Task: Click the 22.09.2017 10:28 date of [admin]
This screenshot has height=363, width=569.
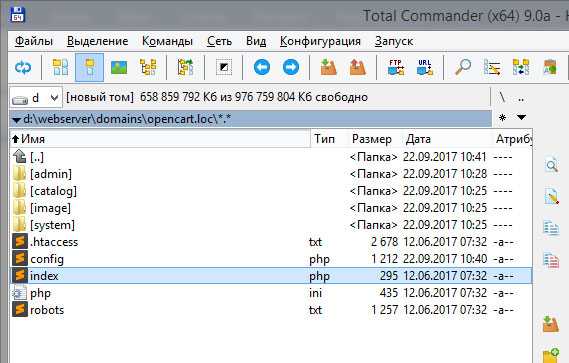Action: [445, 174]
